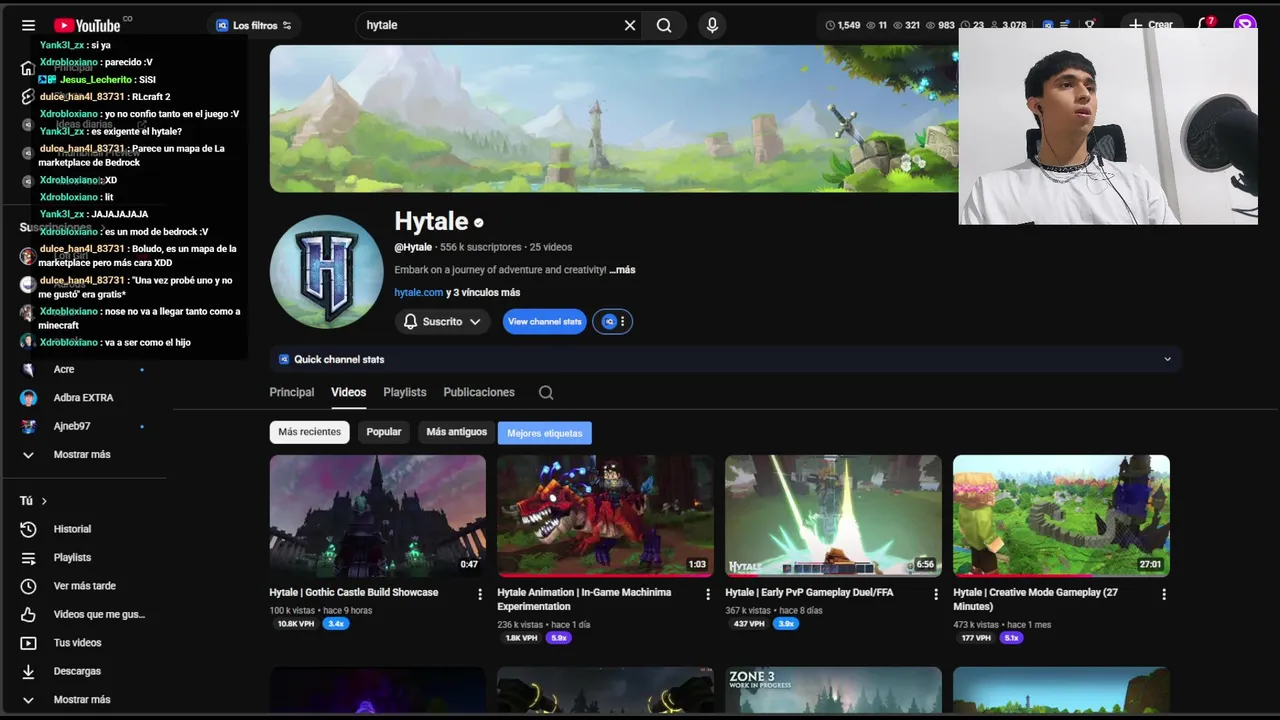This screenshot has width=1280, height=720.
Task: Open options menu for Early PvP video
Action: point(935,594)
